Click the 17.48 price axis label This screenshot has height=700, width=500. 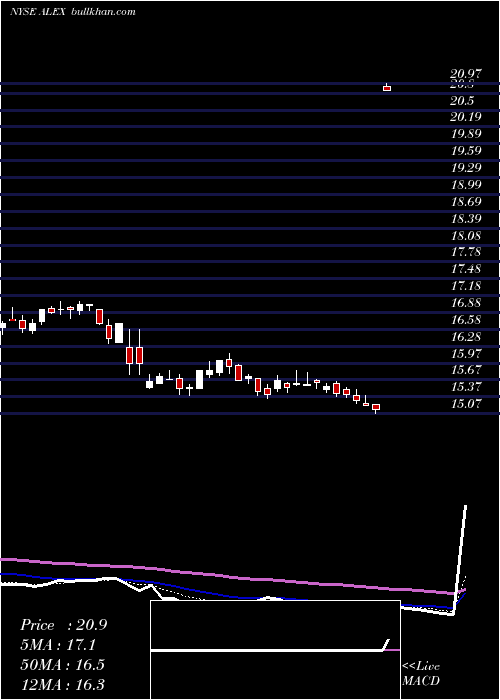(x=466, y=269)
